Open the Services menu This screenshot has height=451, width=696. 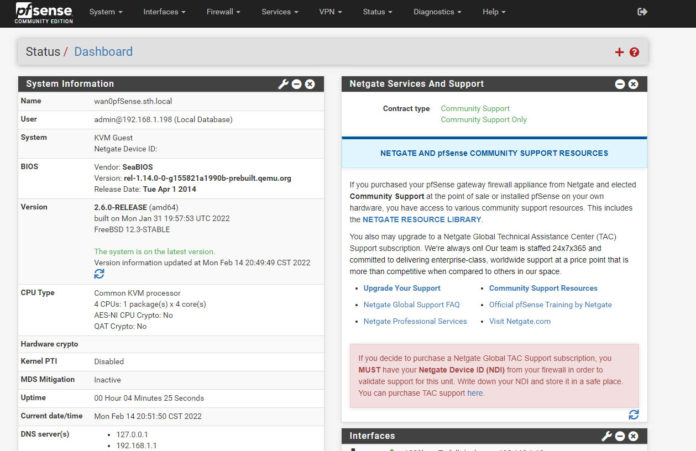point(280,12)
